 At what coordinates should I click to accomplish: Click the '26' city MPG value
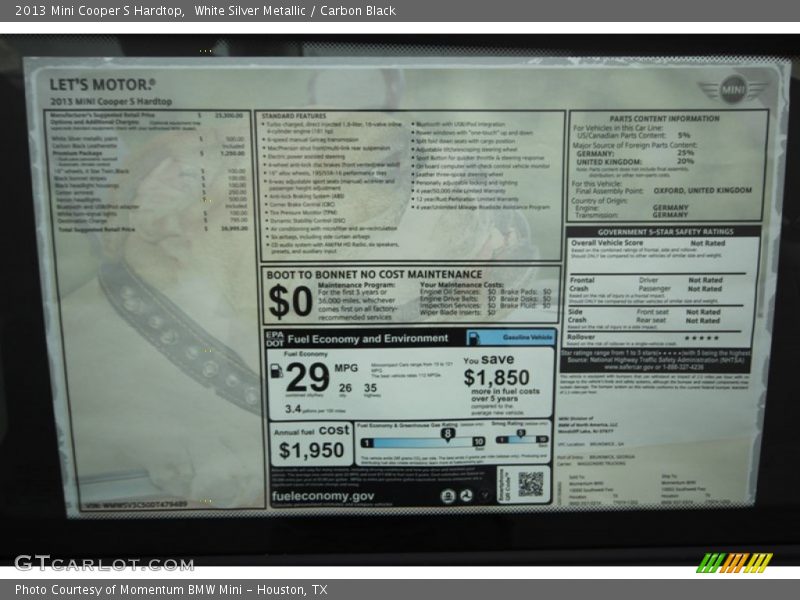click(345, 388)
